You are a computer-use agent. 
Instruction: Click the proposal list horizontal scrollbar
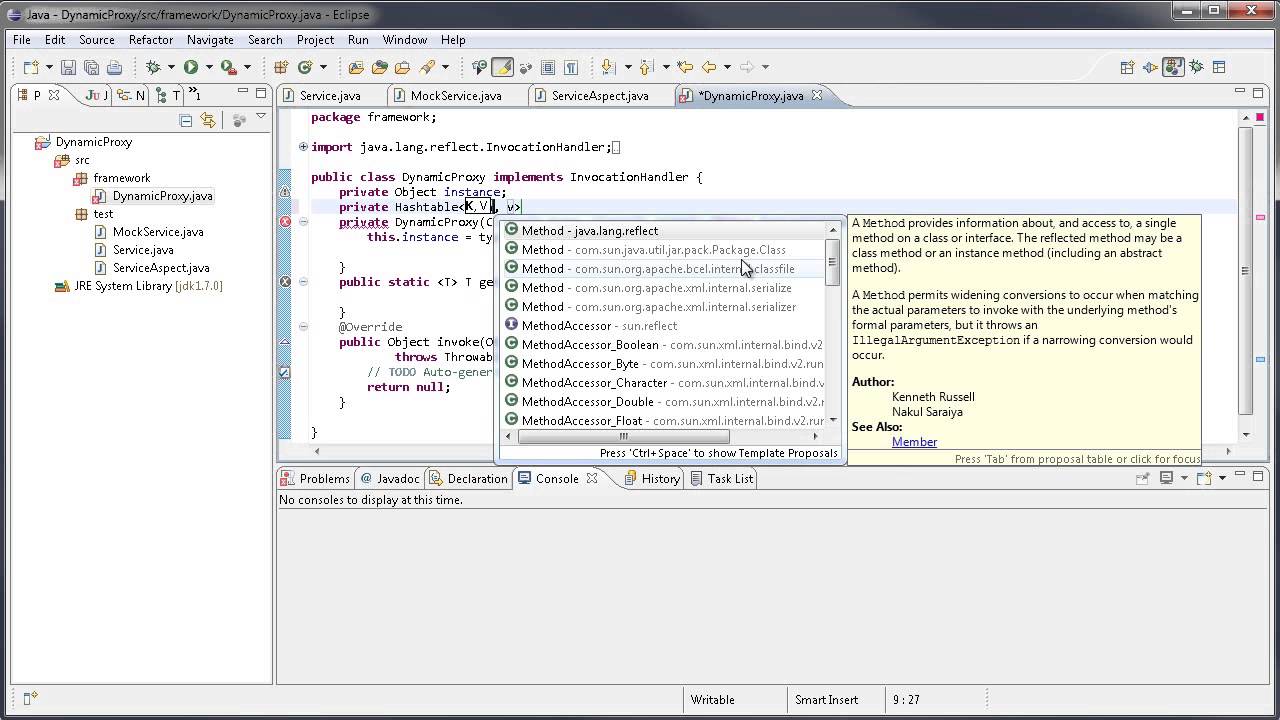point(624,436)
